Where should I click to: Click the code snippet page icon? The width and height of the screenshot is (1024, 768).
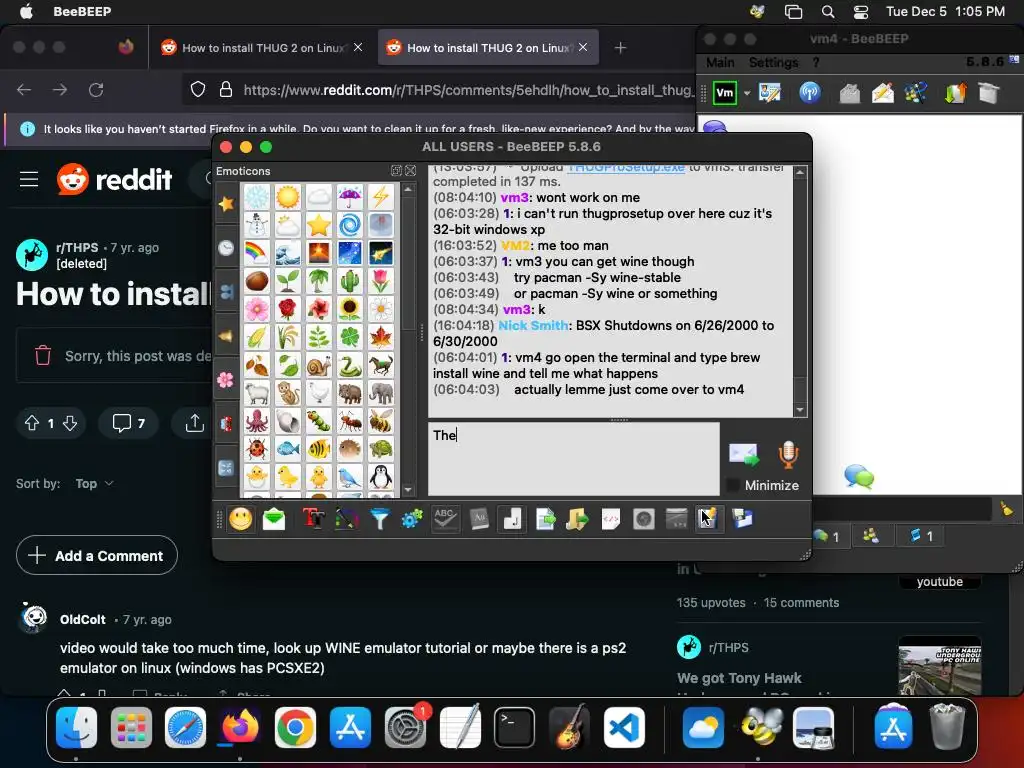611,519
